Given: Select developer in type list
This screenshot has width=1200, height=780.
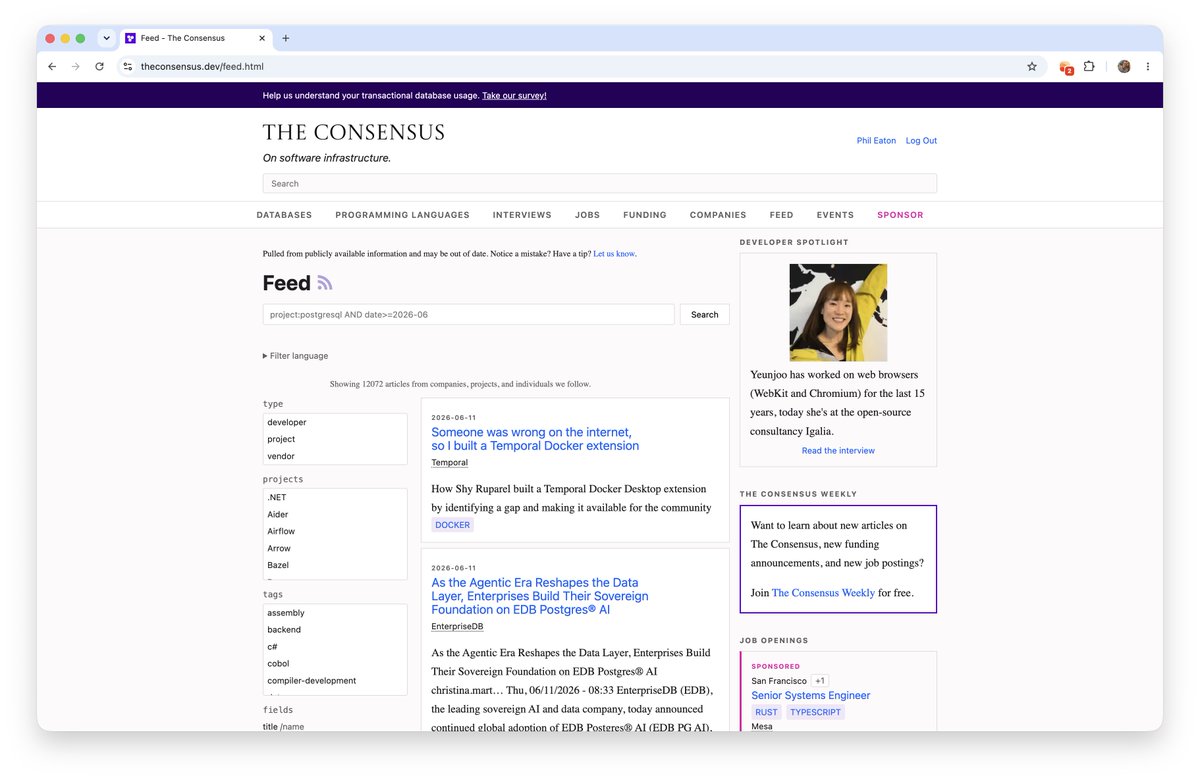Looking at the screenshot, I should [334, 422].
